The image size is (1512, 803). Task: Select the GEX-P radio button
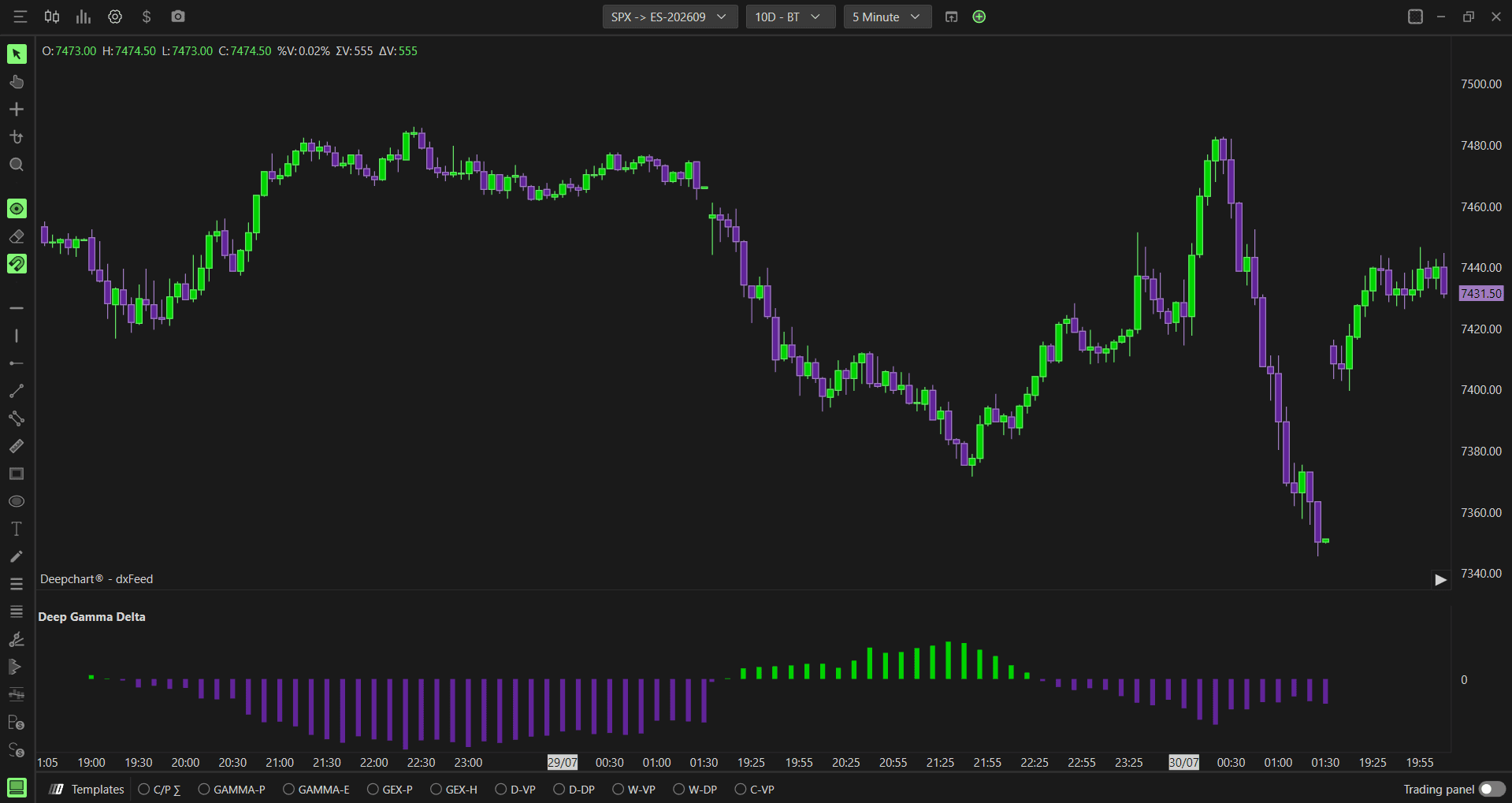click(373, 789)
